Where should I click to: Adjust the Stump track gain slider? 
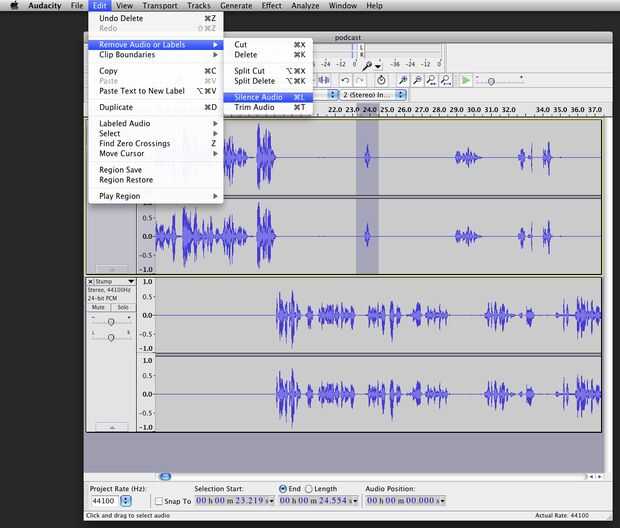(x=111, y=320)
